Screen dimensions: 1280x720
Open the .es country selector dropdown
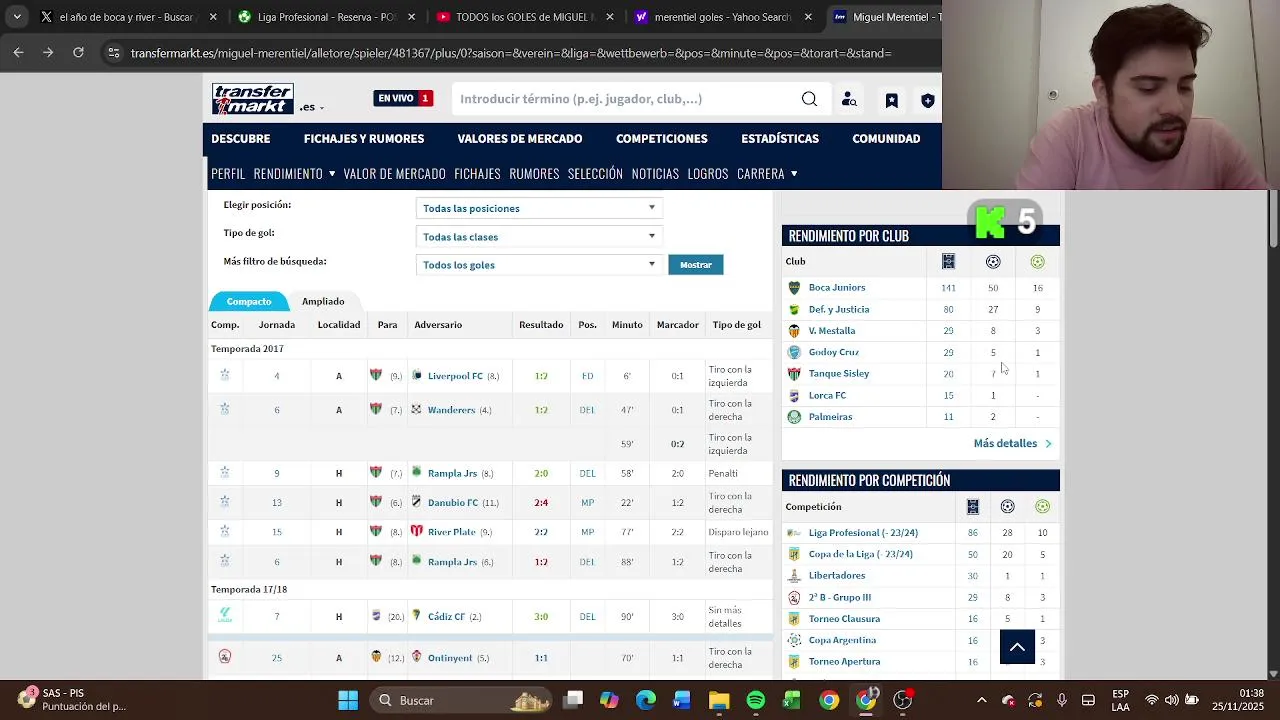[310, 107]
